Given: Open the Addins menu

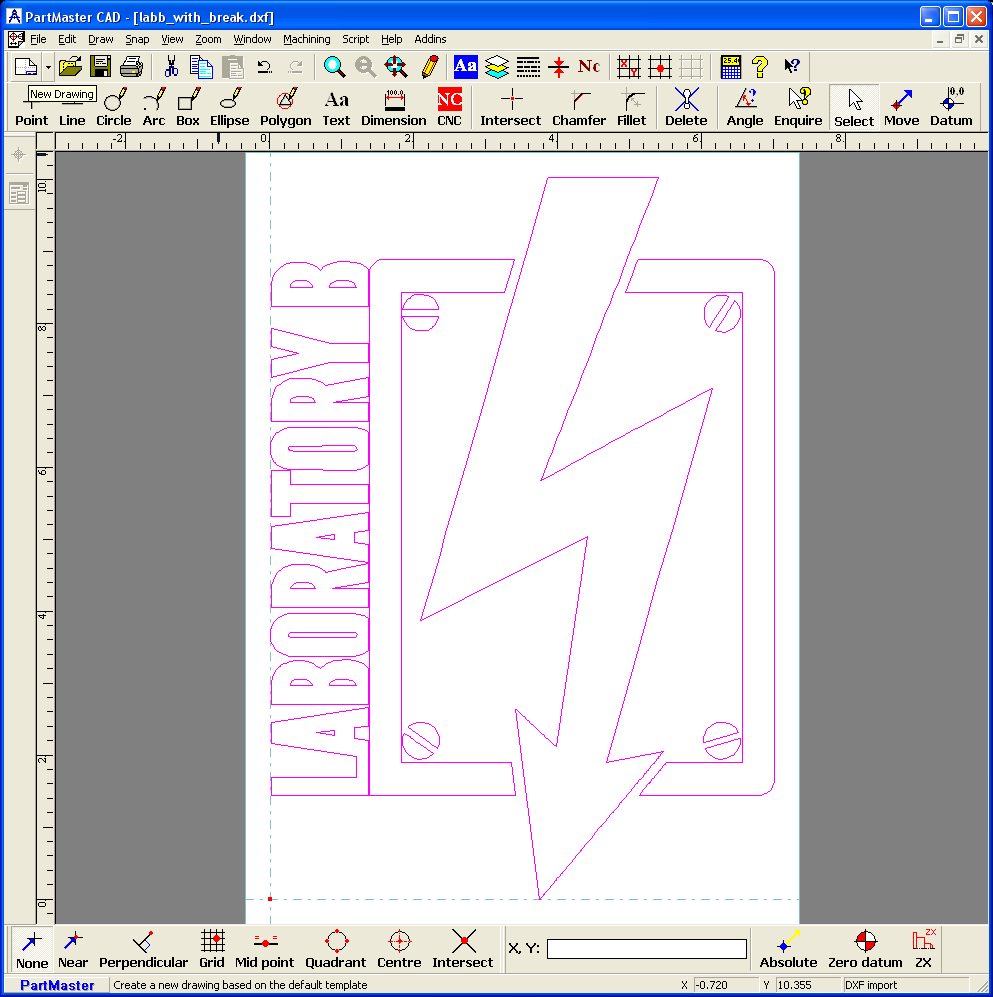Looking at the screenshot, I should pos(430,39).
